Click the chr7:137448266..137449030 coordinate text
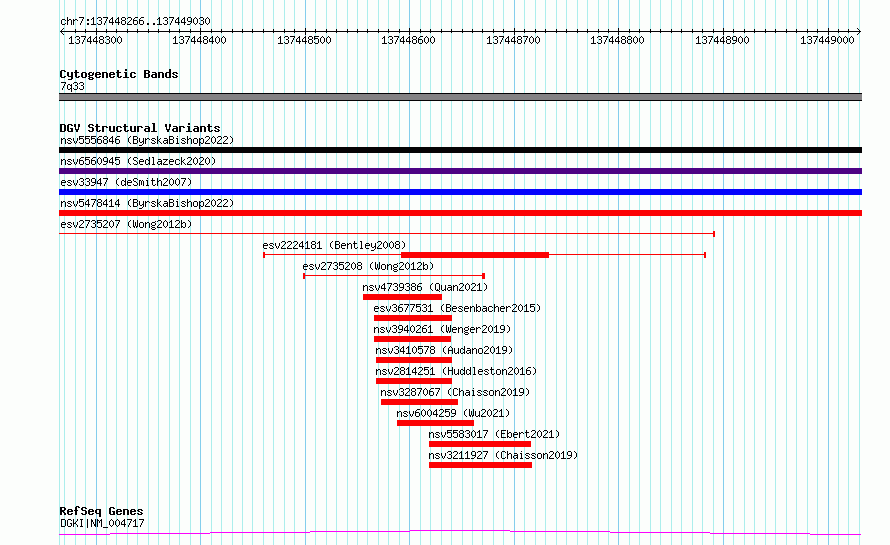 (x=135, y=22)
